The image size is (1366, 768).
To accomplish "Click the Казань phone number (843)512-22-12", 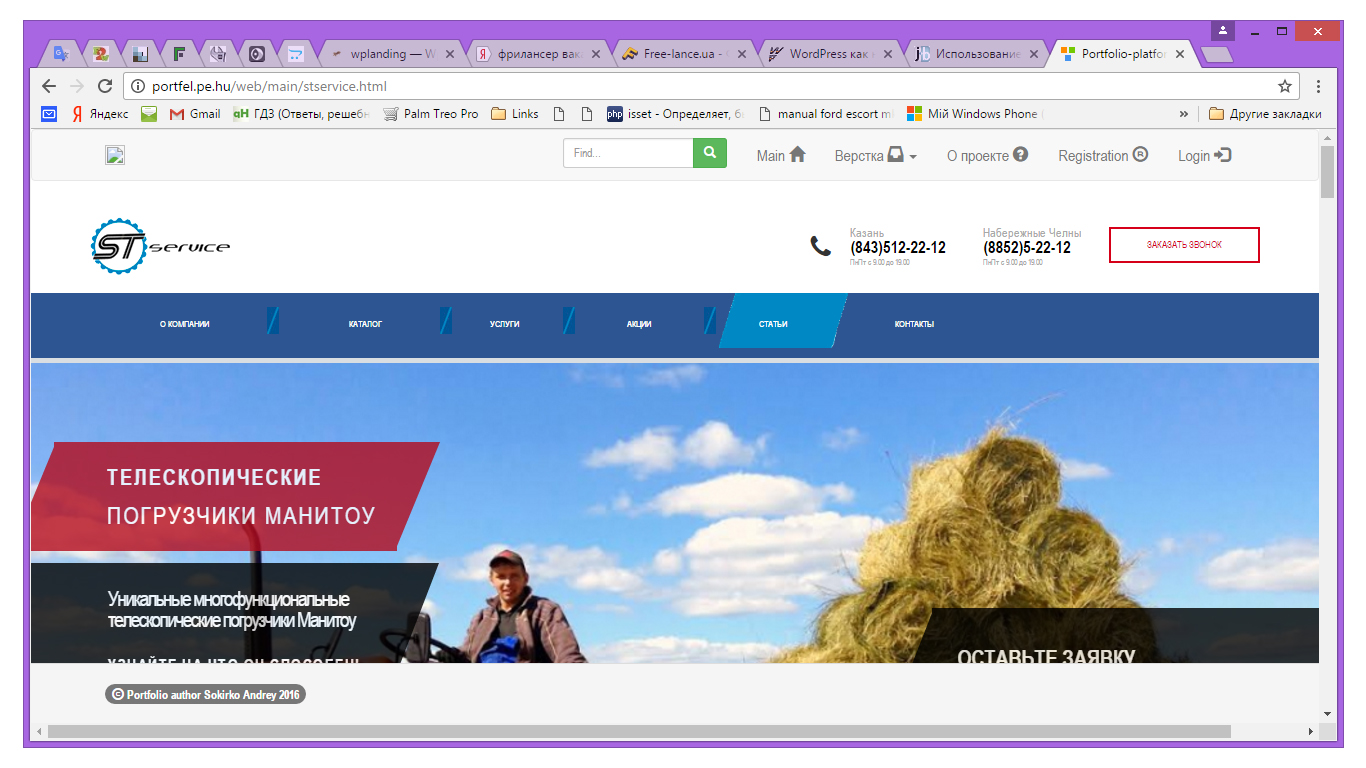I will click(898, 248).
